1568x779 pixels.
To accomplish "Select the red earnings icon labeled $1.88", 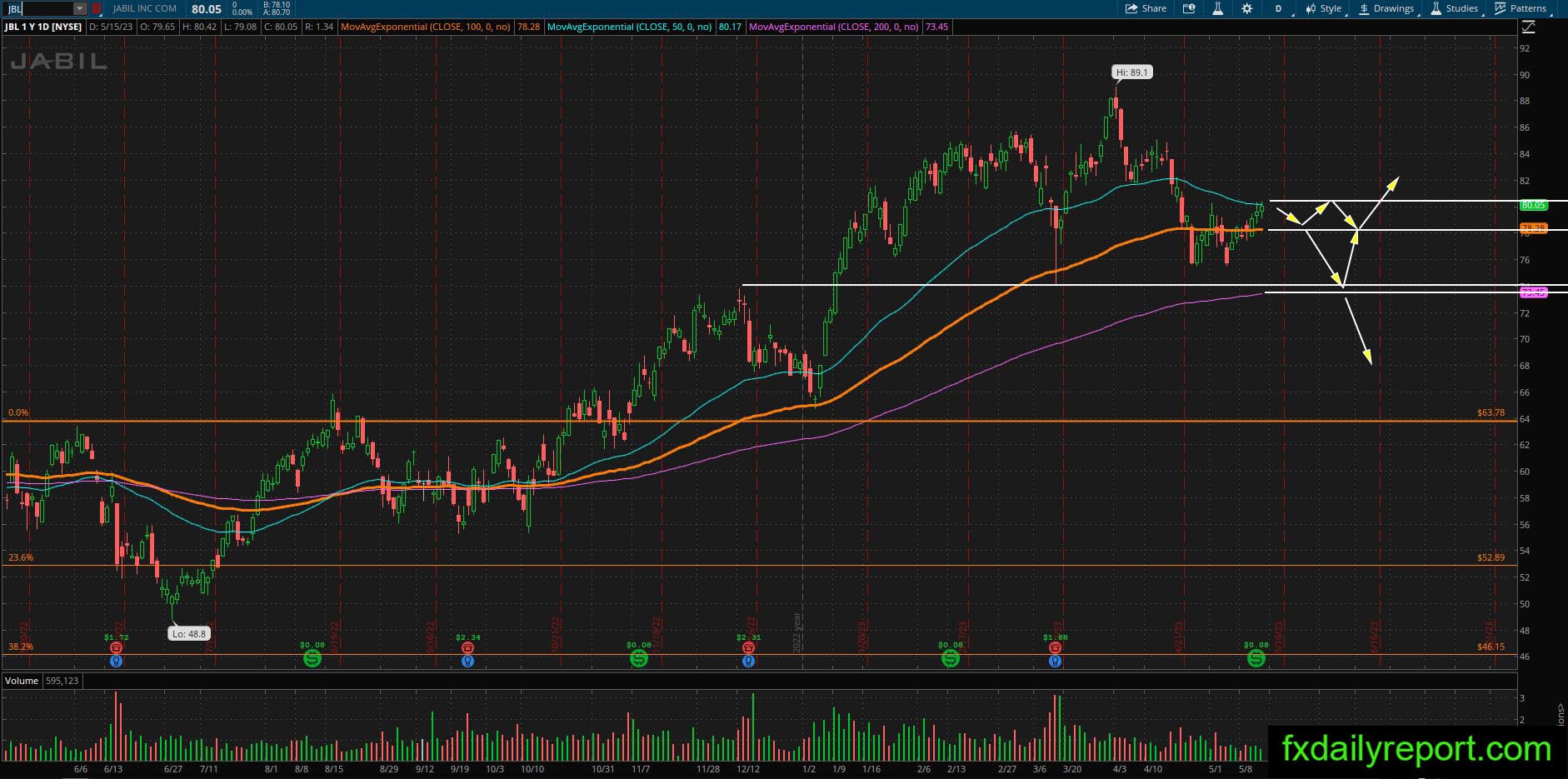I will point(1056,647).
